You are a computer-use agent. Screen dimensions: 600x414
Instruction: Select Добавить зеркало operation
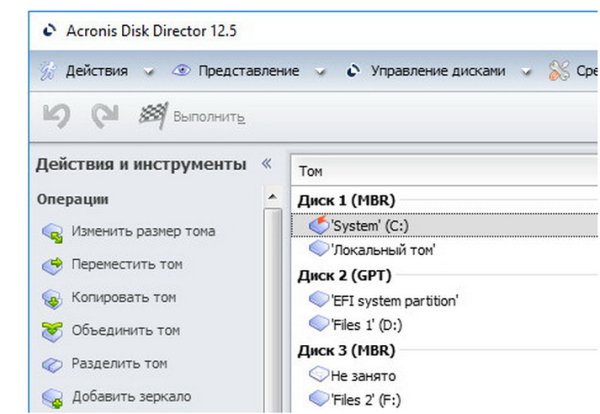[x=132, y=397]
